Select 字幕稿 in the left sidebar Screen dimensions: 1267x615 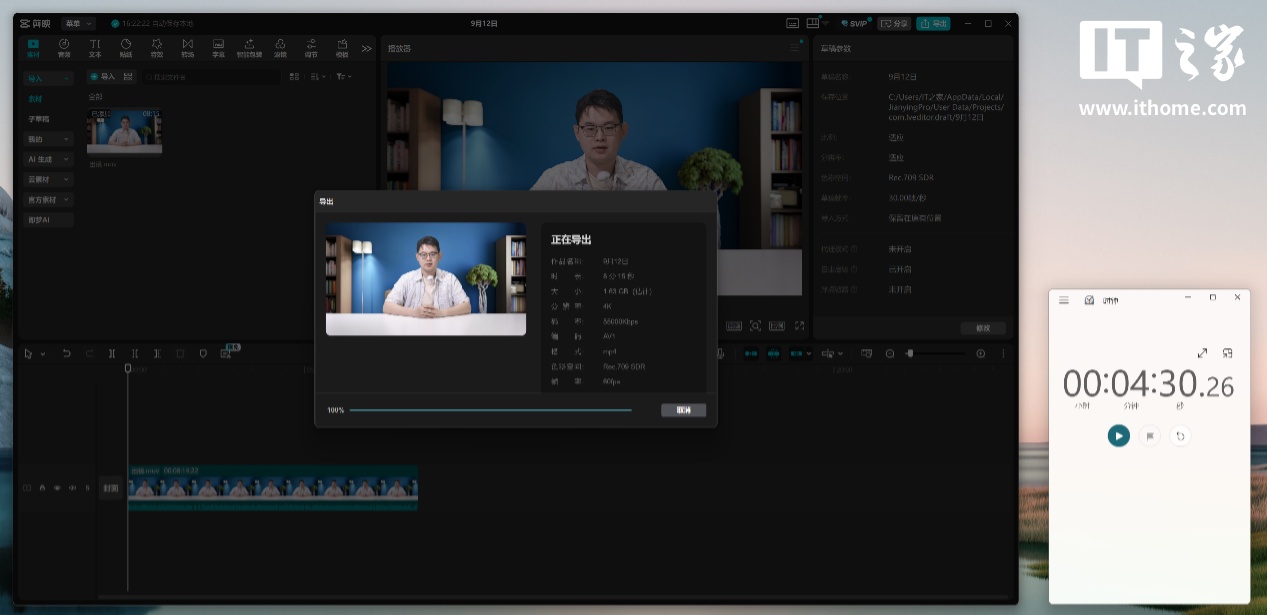(x=38, y=119)
